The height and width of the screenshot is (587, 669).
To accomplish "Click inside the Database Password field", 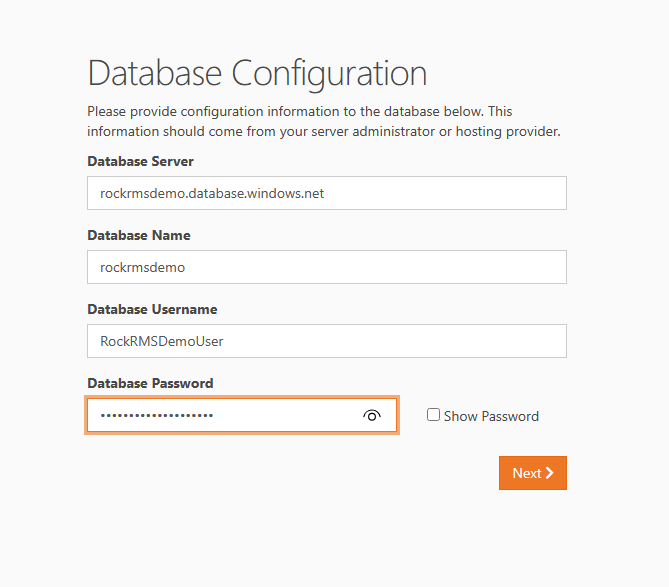I will (280, 416).
